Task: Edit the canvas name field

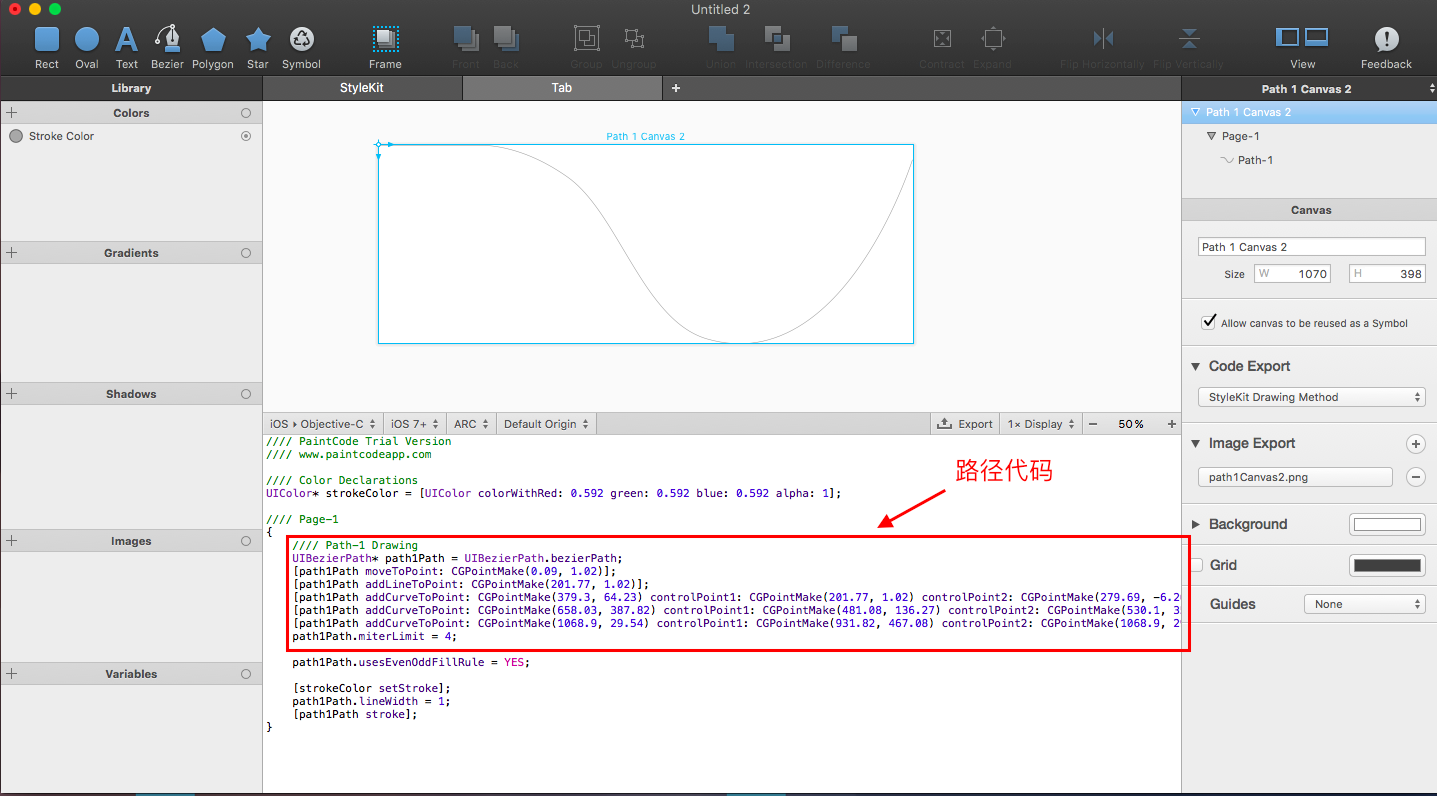Action: [1311, 247]
